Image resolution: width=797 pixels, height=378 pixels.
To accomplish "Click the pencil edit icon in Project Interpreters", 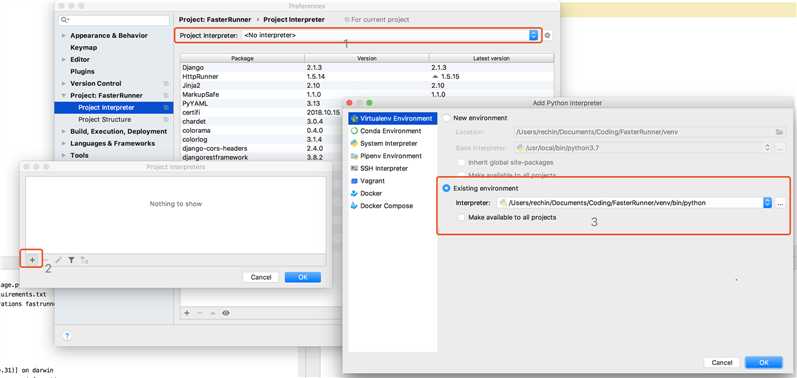I will point(58,260).
